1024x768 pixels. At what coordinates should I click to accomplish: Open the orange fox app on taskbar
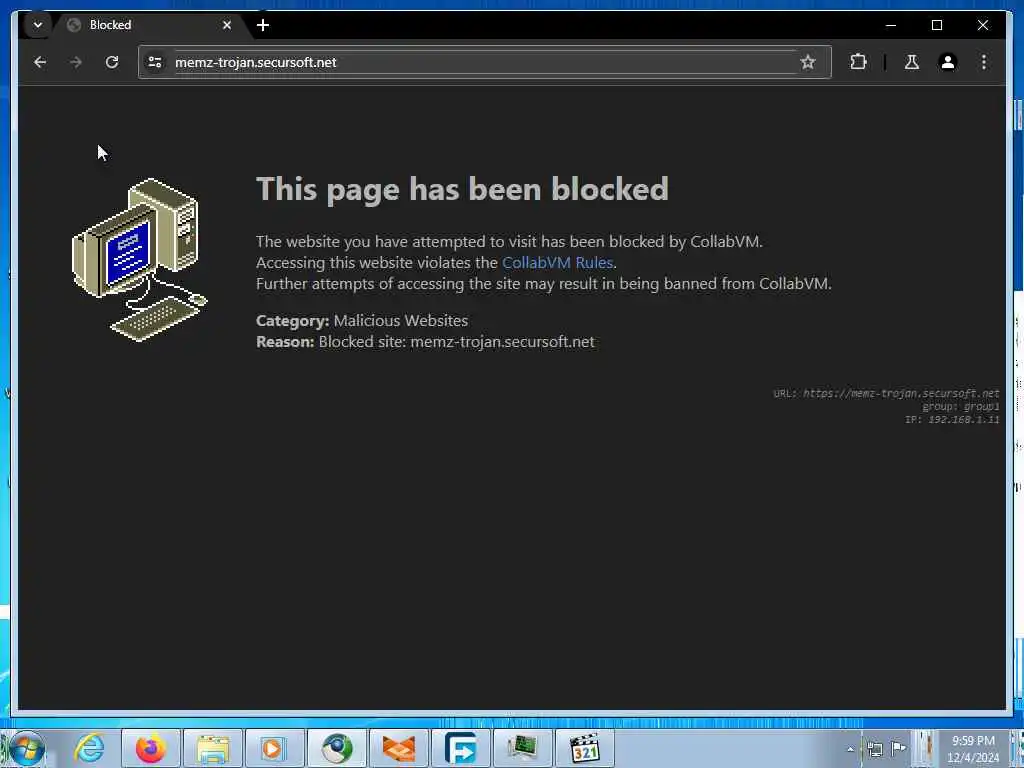click(x=398, y=748)
